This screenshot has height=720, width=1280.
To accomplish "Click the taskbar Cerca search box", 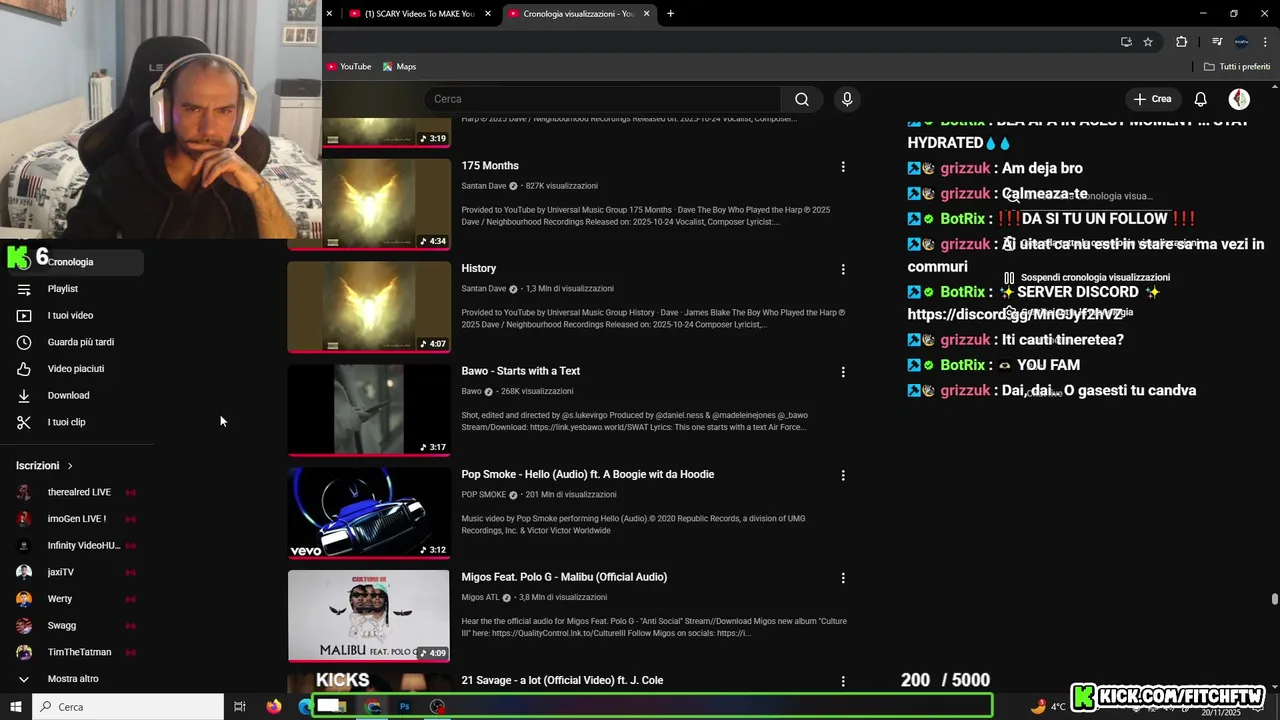I will [128, 707].
